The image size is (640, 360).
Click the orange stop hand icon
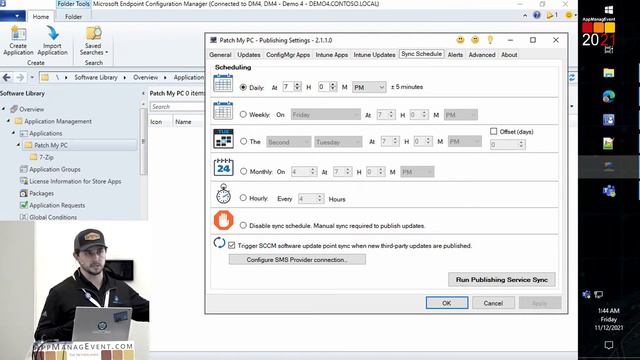click(223, 220)
